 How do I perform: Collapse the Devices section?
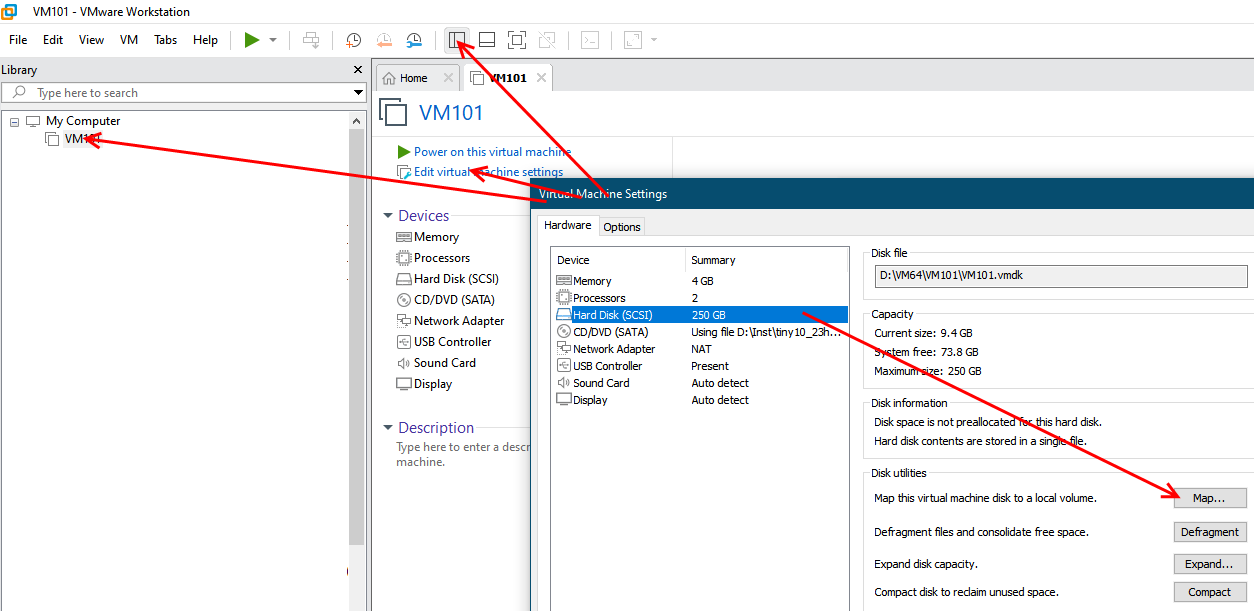389,216
